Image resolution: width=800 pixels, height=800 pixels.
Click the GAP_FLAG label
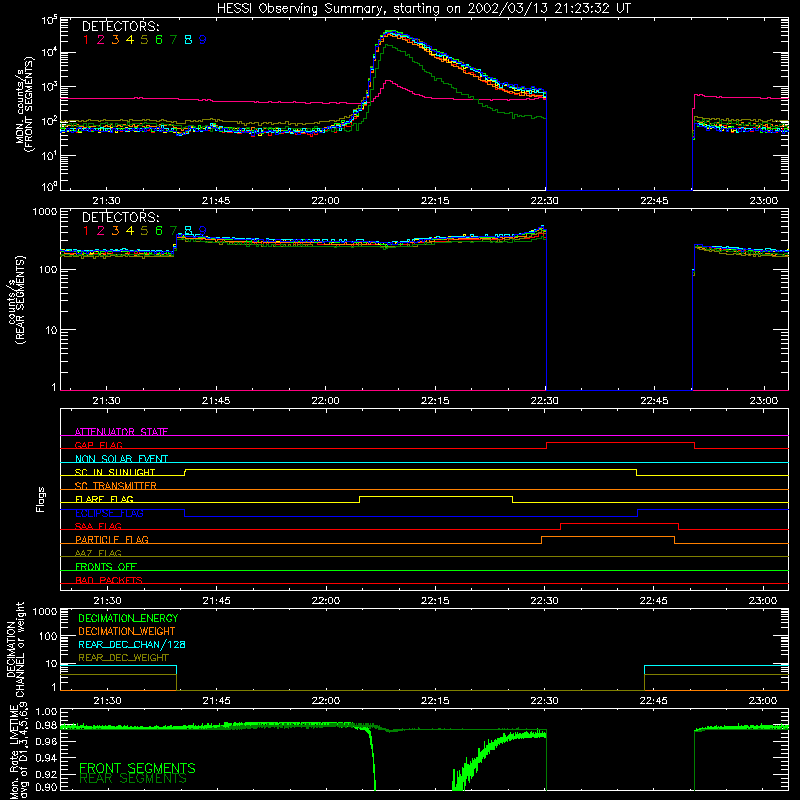tap(98, 445)
